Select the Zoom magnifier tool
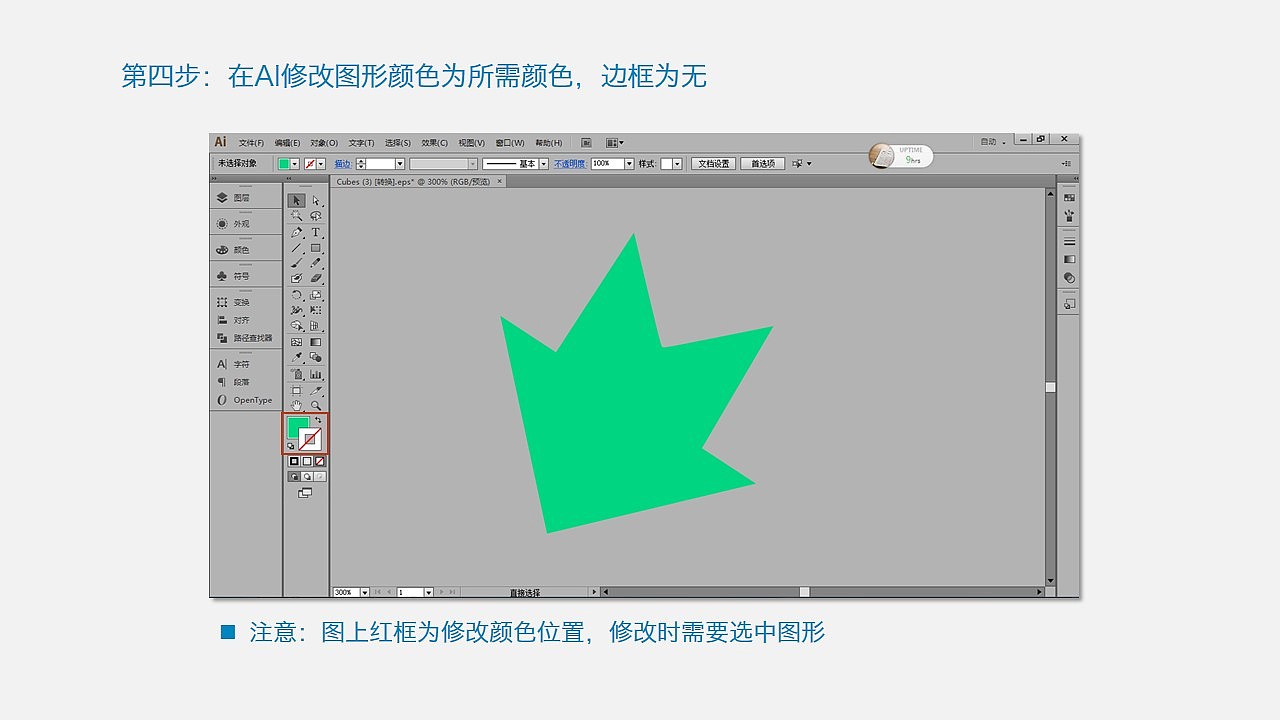This screenshot has height=720, width=1280. pyautogui.click(x=316, y=405)
